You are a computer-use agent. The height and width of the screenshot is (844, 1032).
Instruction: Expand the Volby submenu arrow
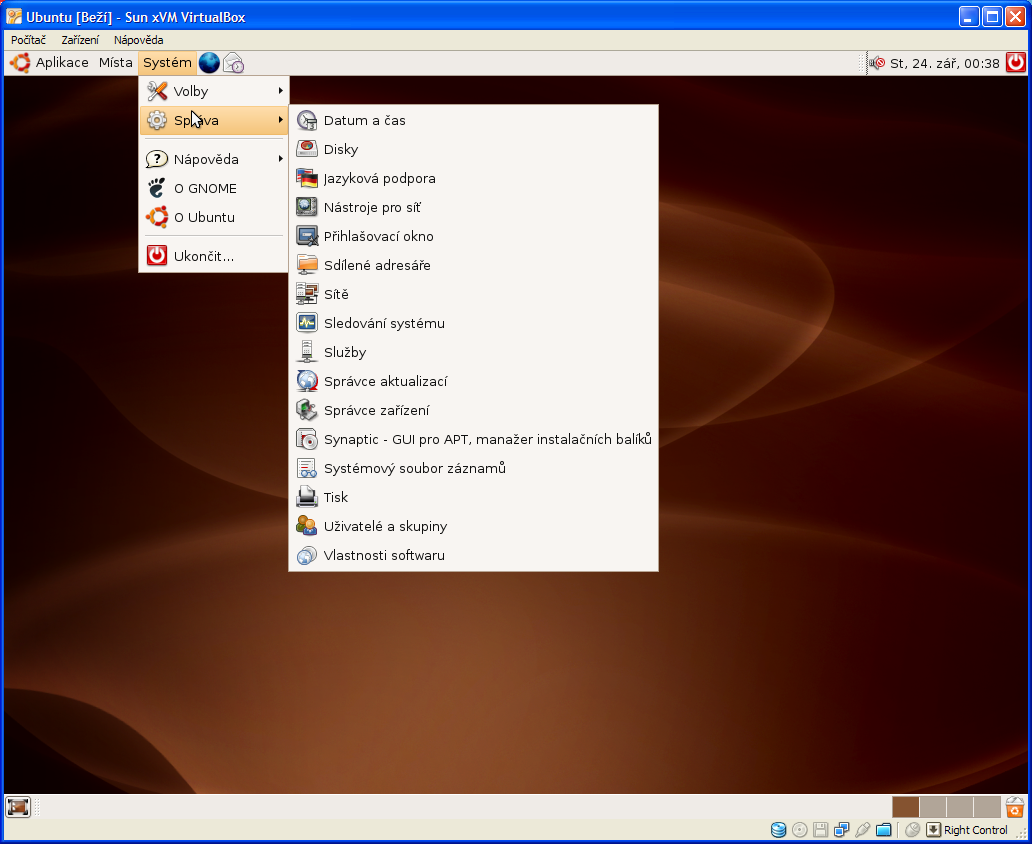(281, 91)
